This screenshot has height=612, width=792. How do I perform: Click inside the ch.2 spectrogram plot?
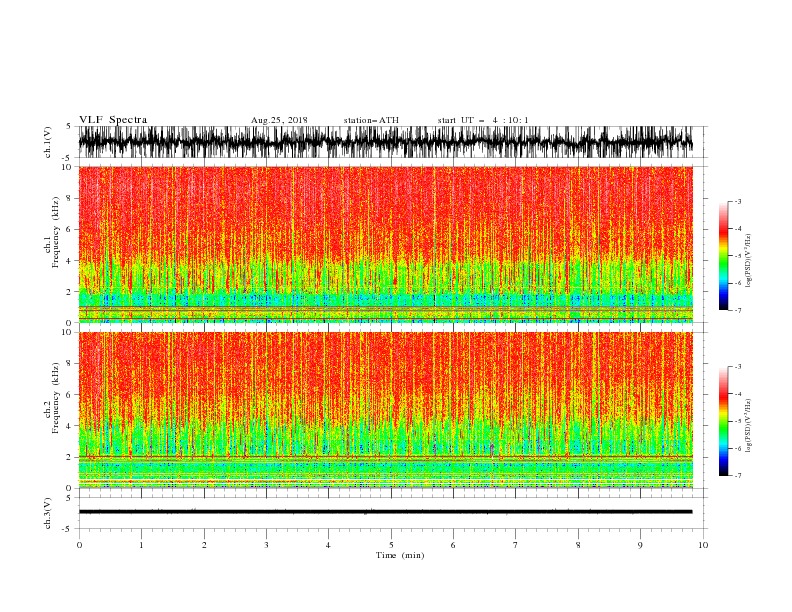click(385, 410)
